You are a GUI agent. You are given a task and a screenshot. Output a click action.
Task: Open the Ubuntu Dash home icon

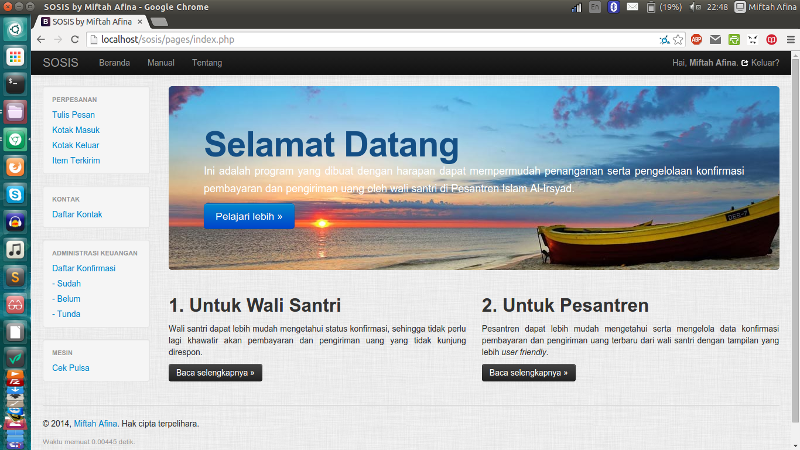click(15, 29)
